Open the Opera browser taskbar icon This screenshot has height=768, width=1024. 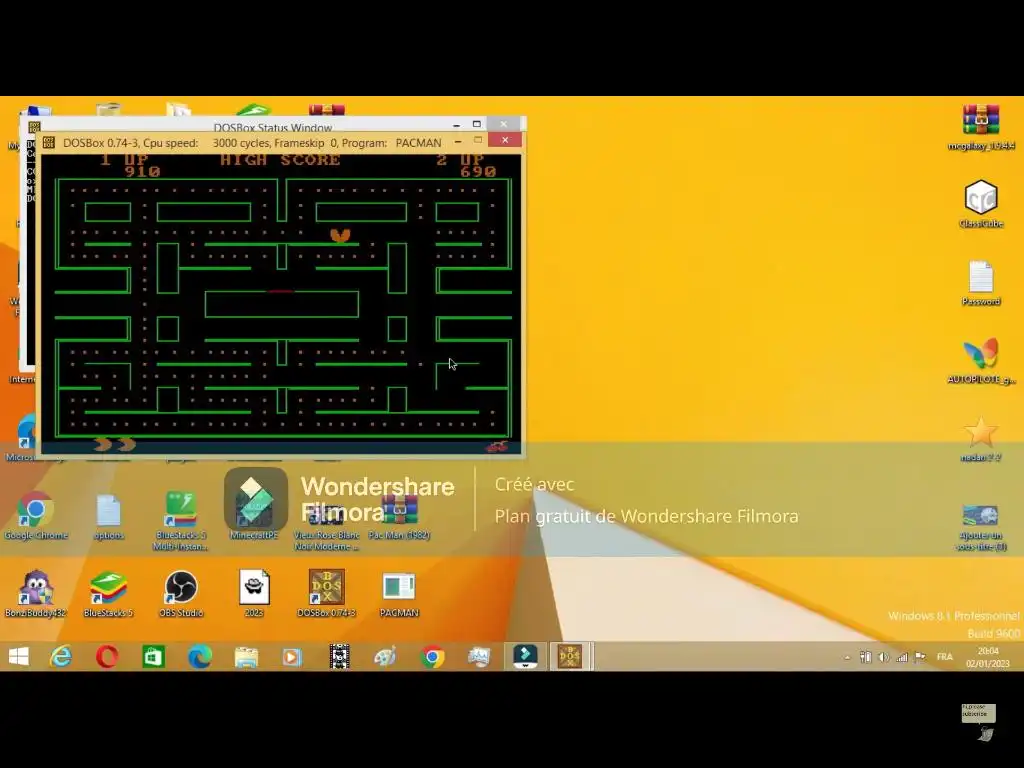pos(107,656)
